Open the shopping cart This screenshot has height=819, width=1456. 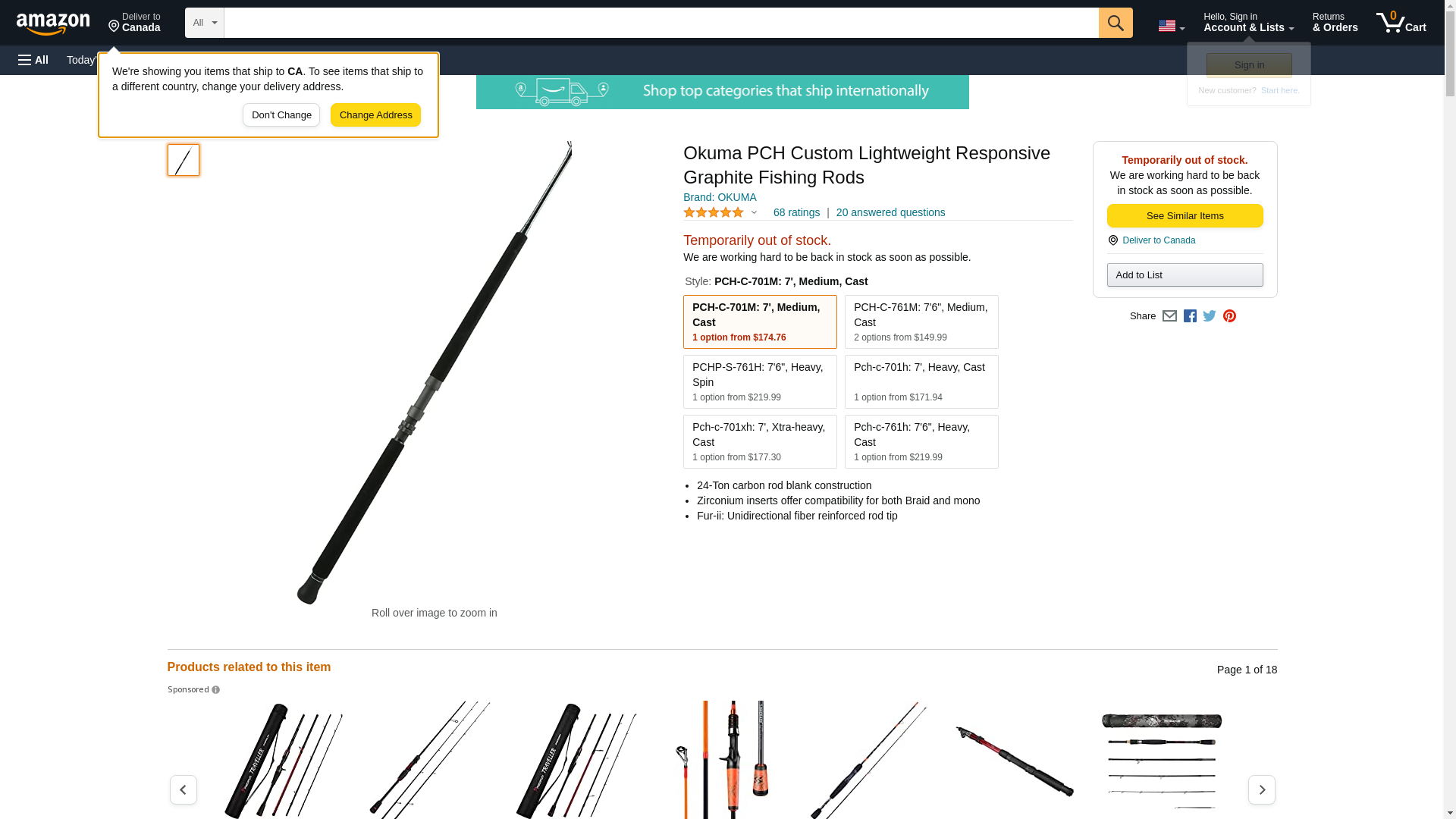coord(1401,23)
